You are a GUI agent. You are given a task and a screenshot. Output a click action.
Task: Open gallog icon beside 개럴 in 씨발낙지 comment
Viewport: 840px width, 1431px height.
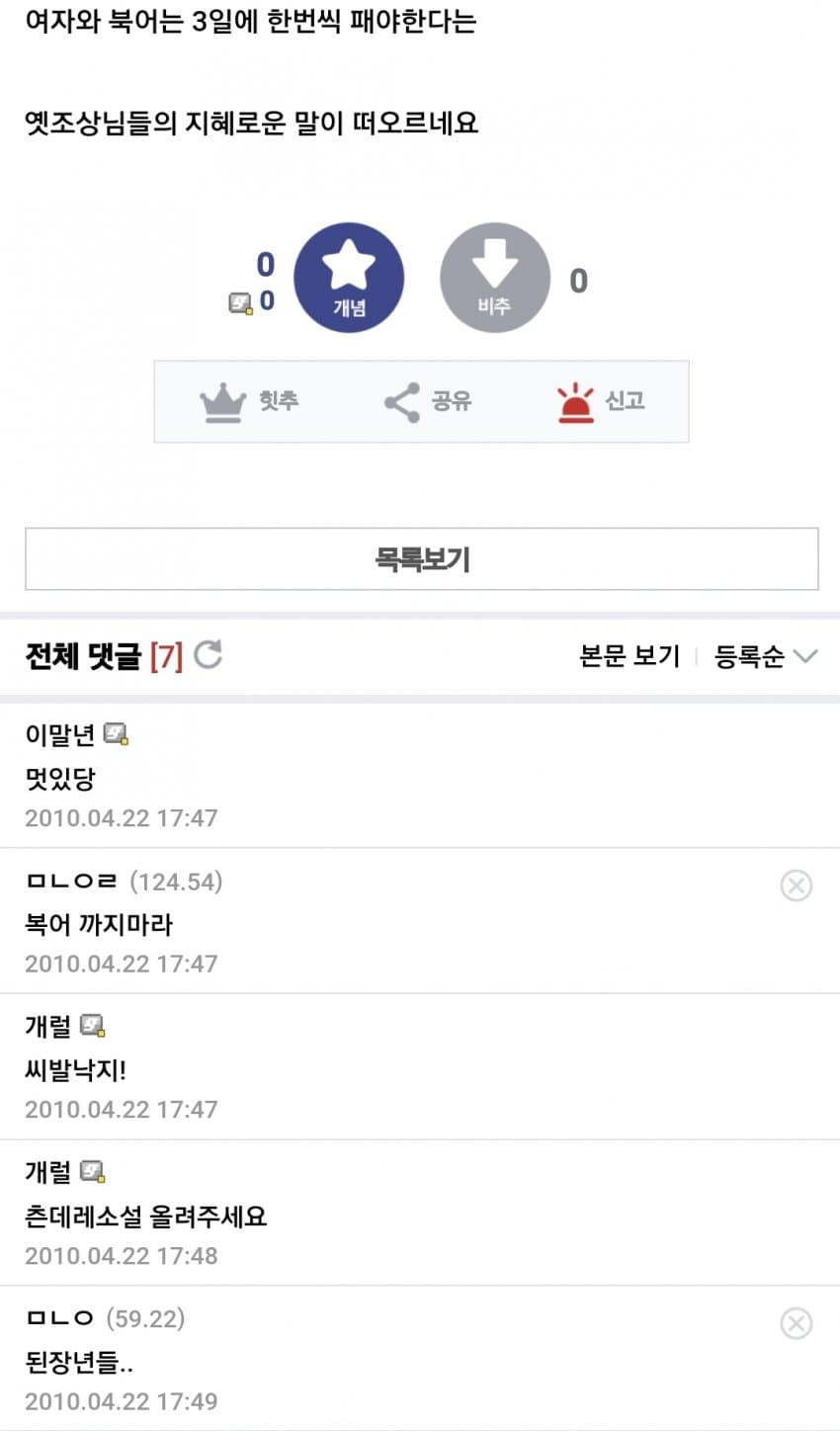coord(93,1026)
